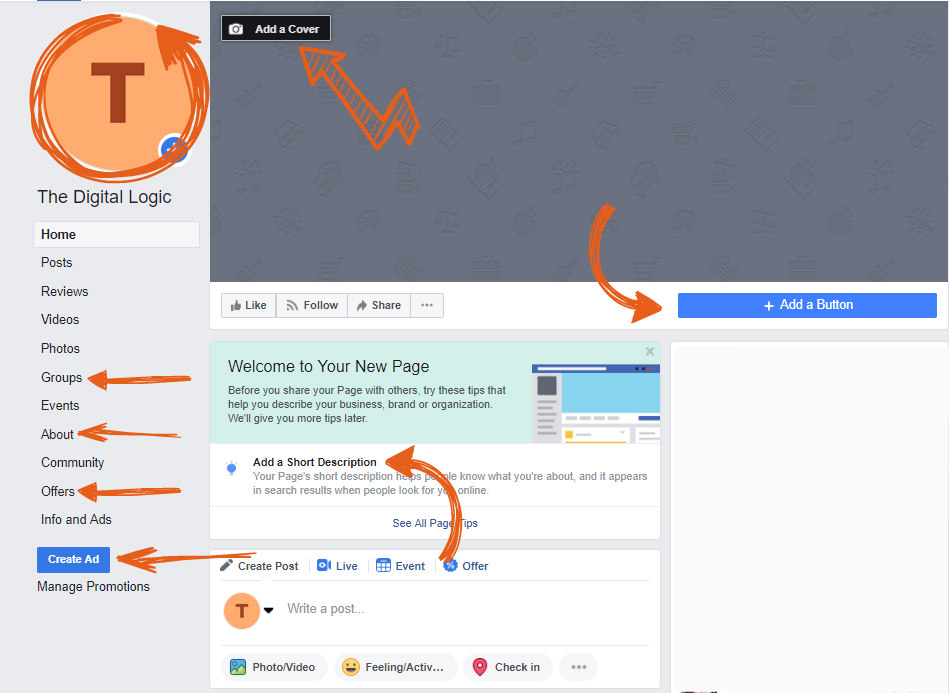Viewport: 949px width, 693px height.
Task: Select Home in the page sidebar
Action: (x=57, y=234)
